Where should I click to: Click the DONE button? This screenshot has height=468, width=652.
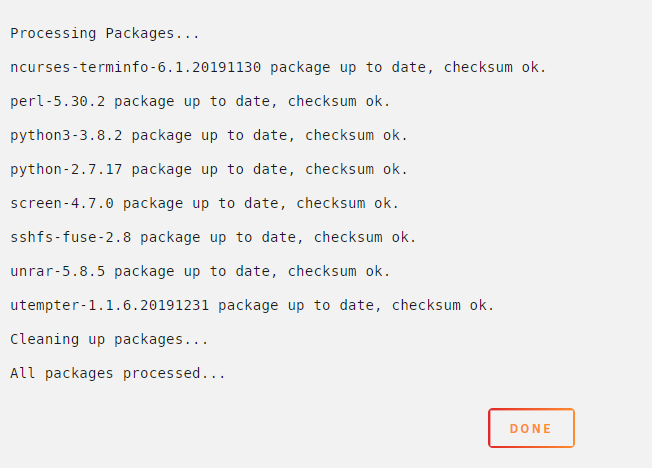[531, 428]
